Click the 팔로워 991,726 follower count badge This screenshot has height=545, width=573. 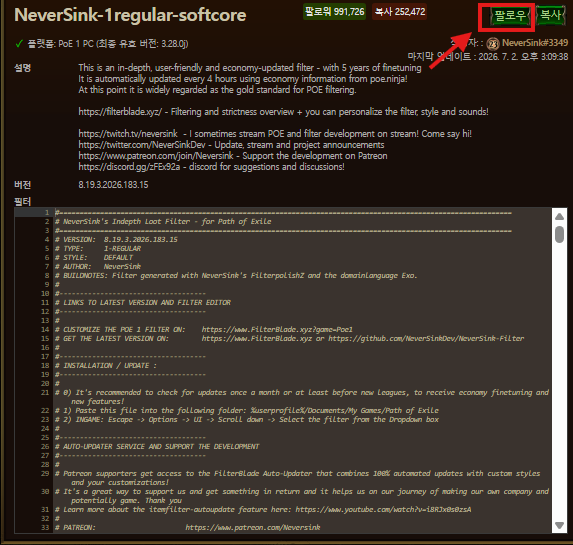pos(334,12)
